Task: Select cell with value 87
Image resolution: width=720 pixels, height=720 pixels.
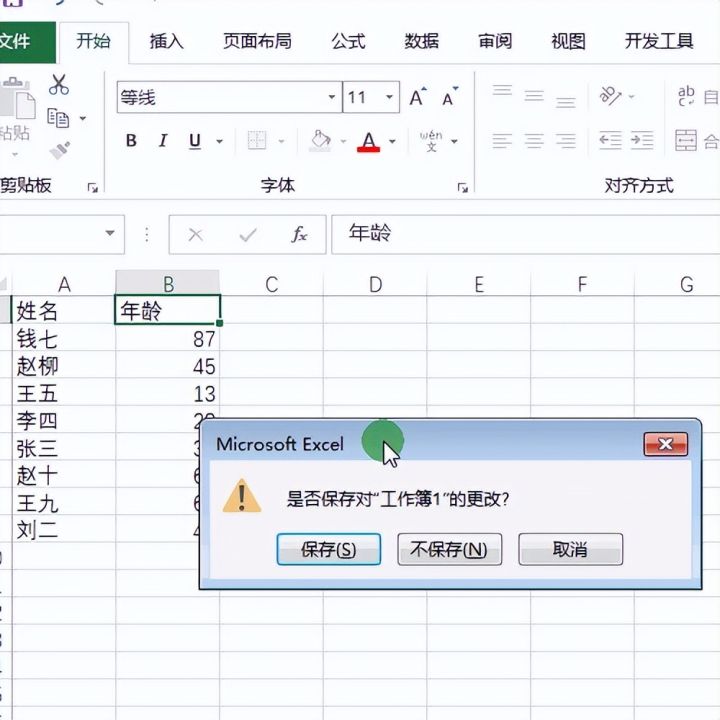Action: [168, 338]
